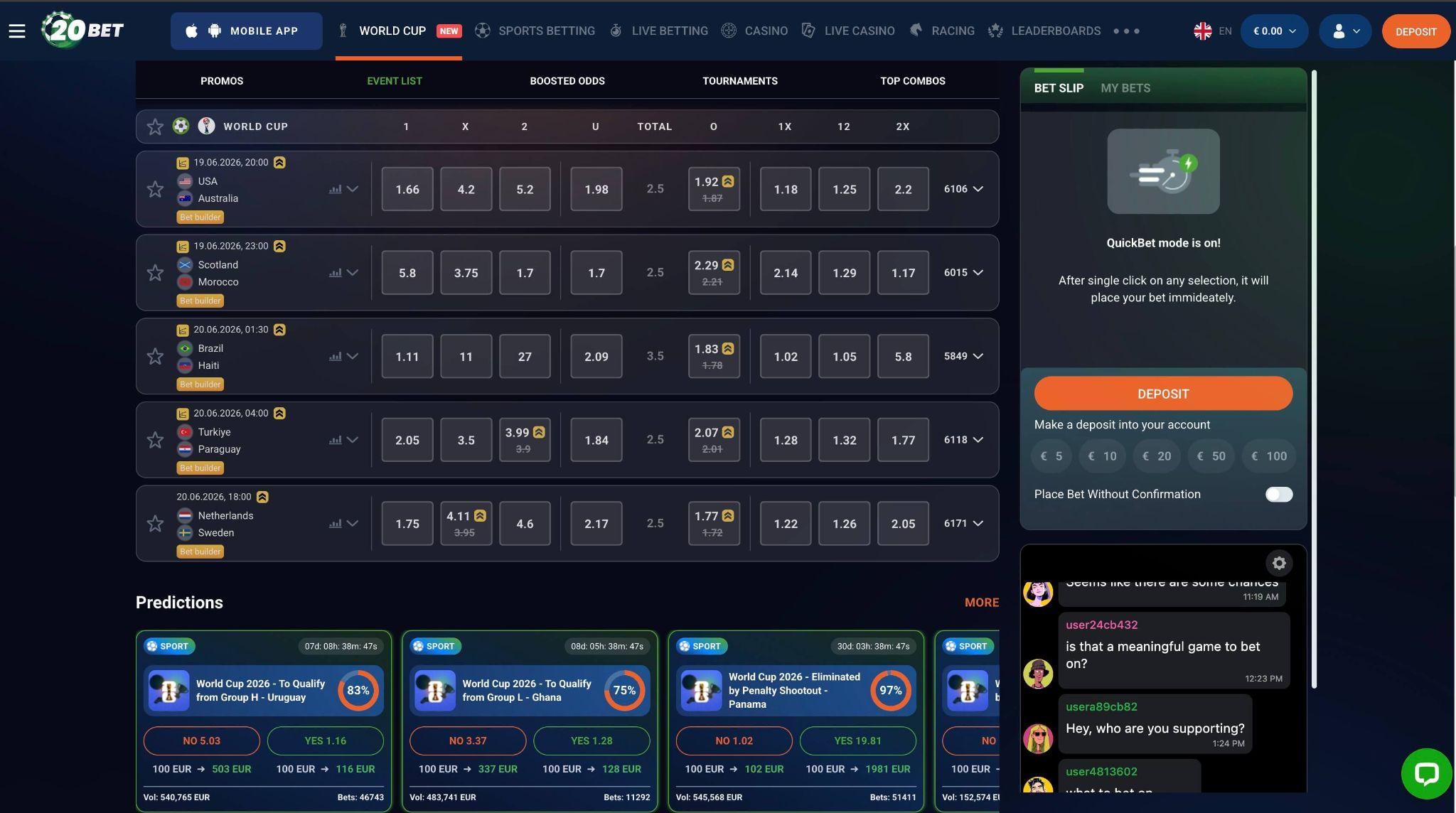Favorite the World Cup league star
The width and height of the screenshot is (1456, 813).
(155, 126)
